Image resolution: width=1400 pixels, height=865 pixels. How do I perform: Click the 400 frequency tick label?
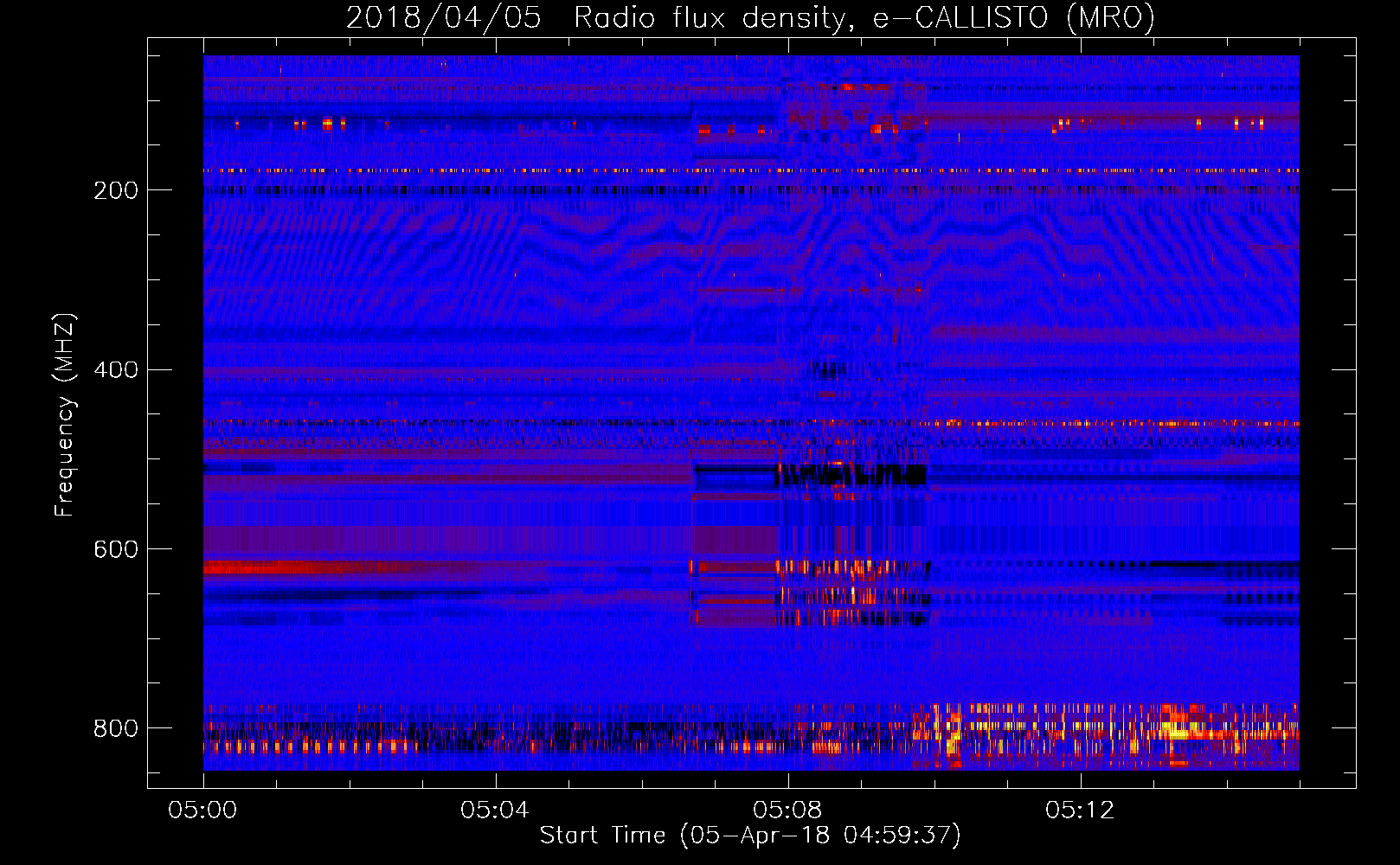(x=116, y=370)
